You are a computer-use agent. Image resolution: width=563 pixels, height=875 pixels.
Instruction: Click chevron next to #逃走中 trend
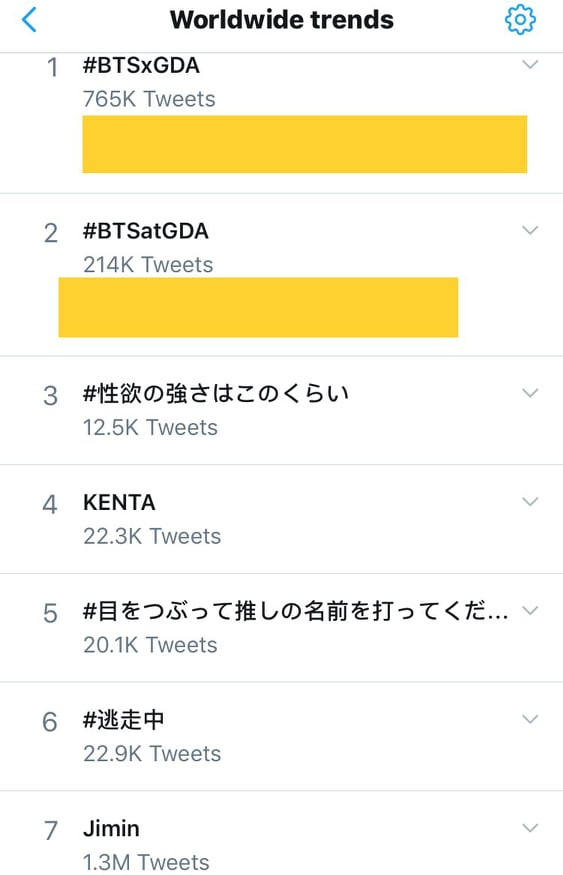click(530, 719)
